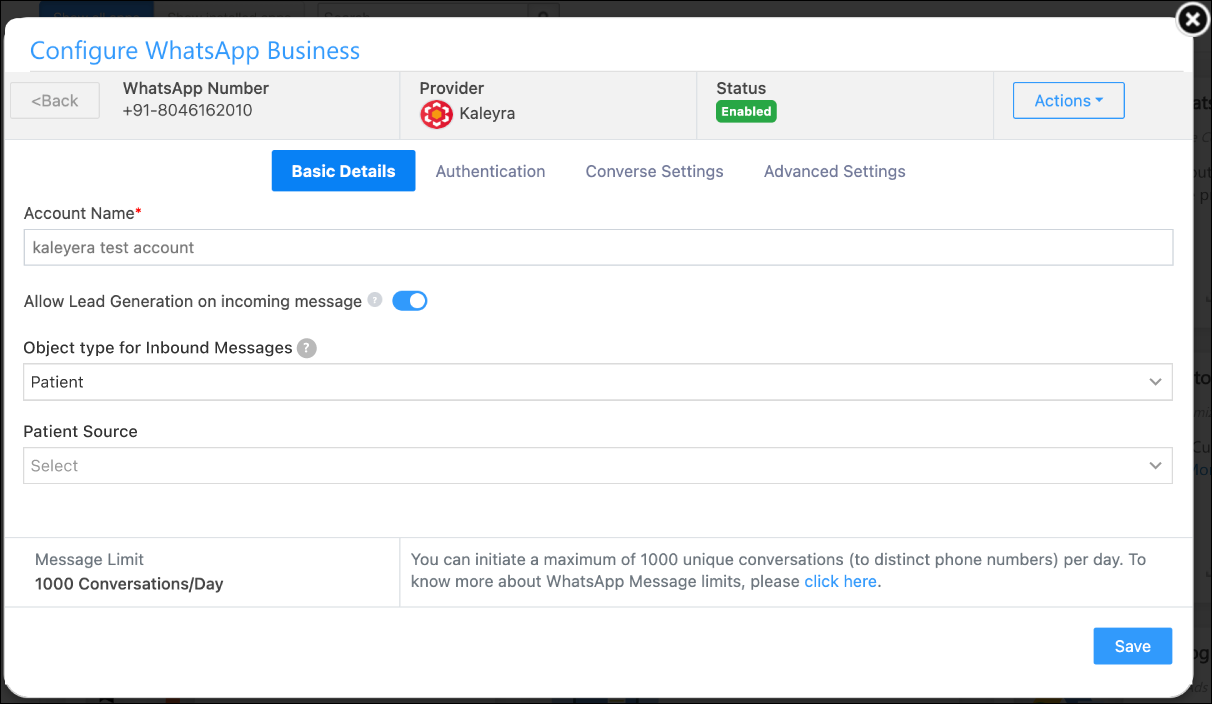Select the Advanced Settings tab
The height and width of the screenshot is (704, 1212).
tap(834, 171)
